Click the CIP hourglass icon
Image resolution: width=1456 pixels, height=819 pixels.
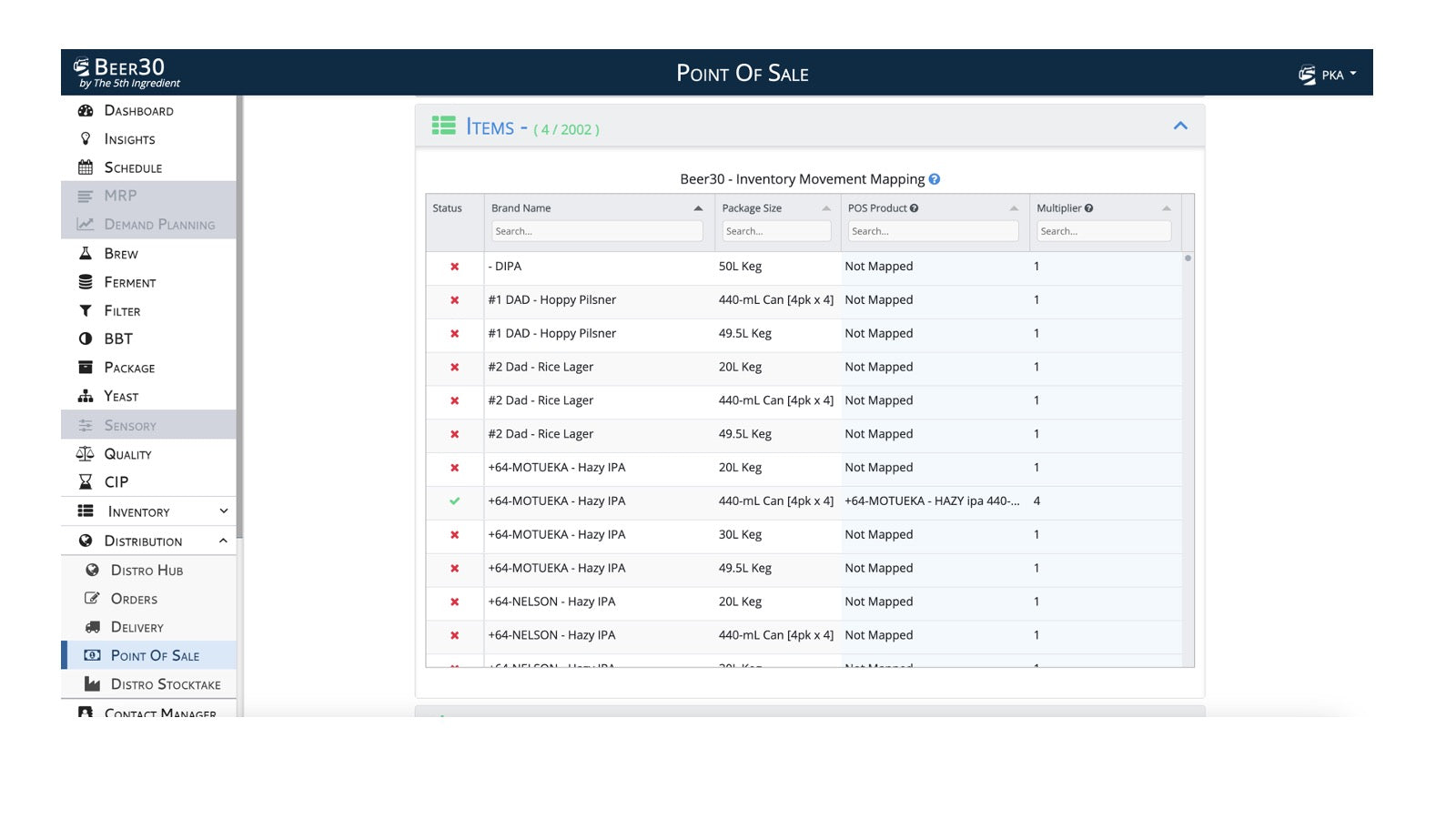tap(86, 482)
